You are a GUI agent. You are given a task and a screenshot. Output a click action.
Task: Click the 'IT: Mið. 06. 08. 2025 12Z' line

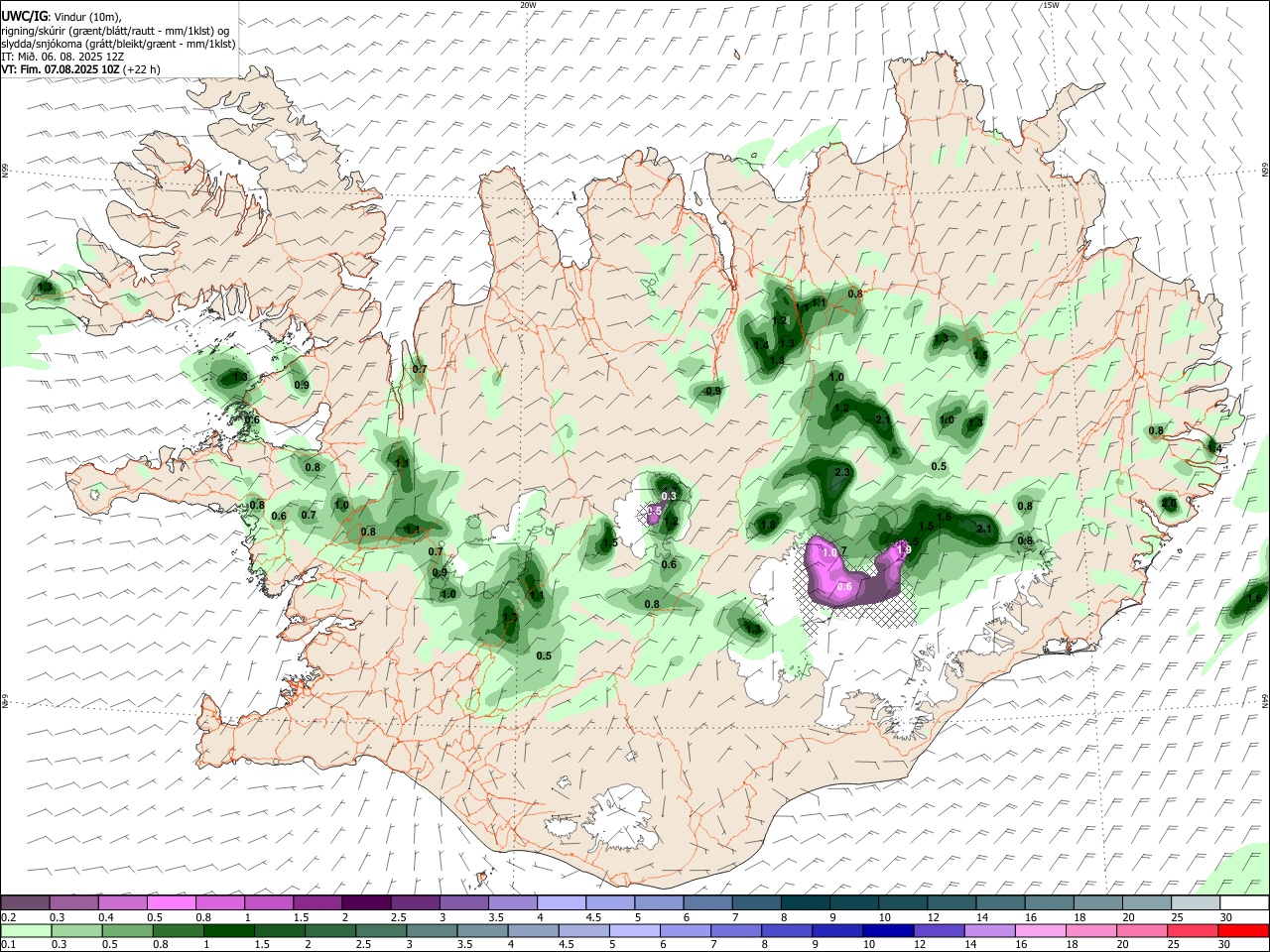[63, 57]
